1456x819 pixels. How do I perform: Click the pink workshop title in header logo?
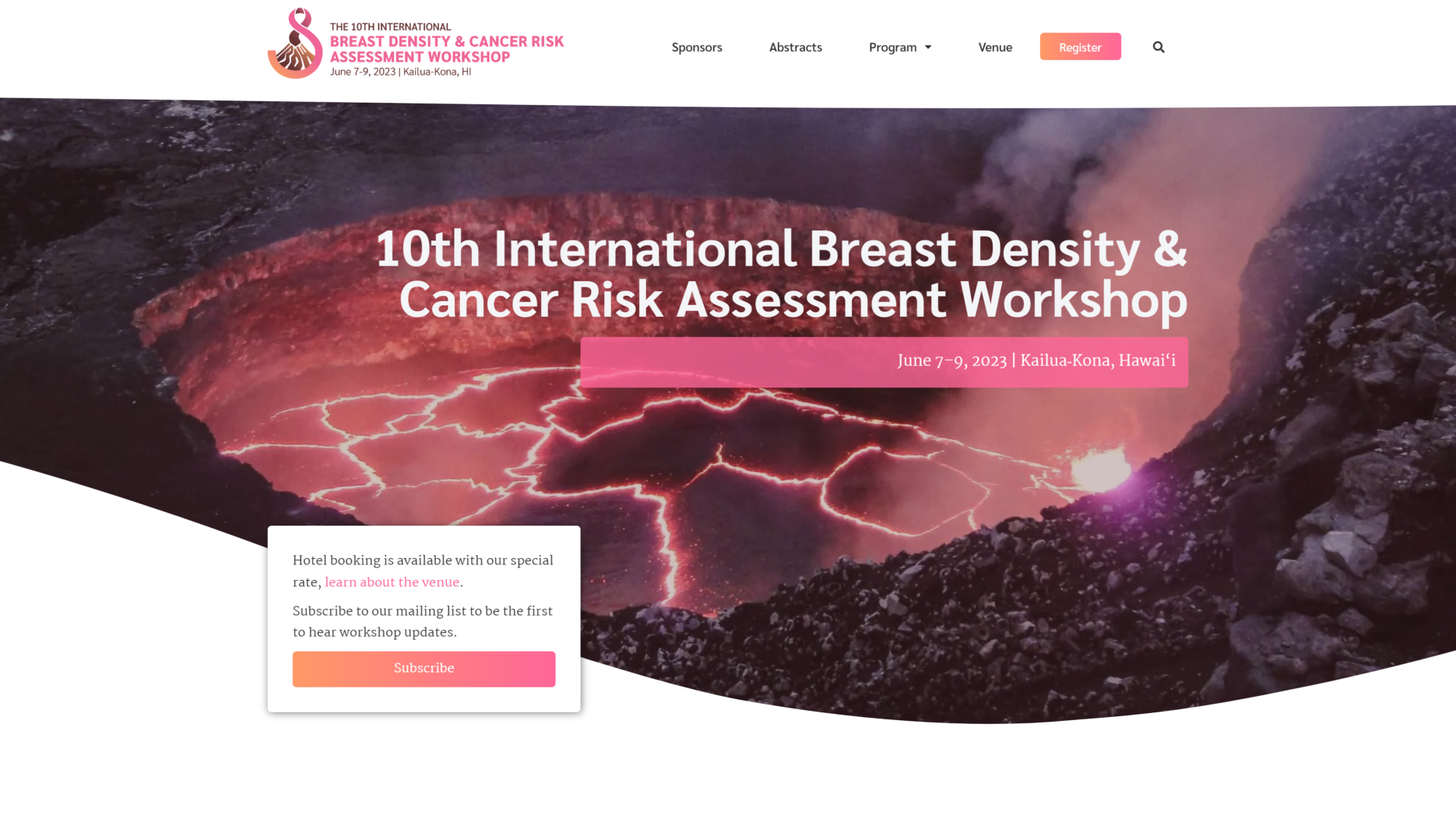coord(446,49)
